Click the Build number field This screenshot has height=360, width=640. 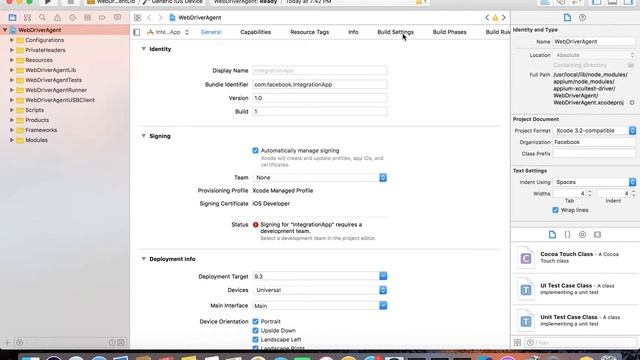[x=320, y=111]
